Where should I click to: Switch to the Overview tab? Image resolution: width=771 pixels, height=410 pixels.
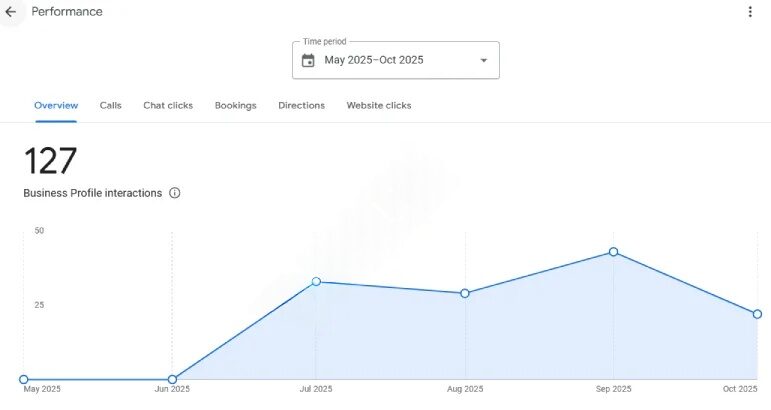[56, 106]
